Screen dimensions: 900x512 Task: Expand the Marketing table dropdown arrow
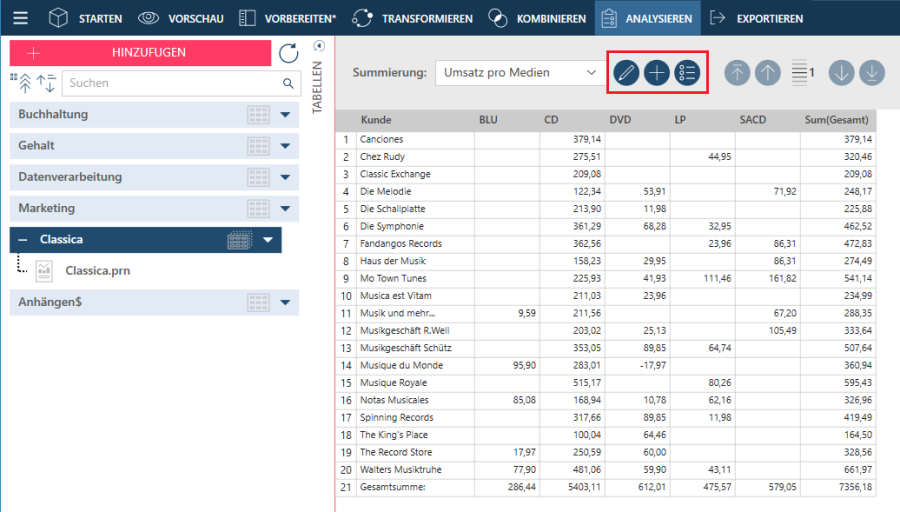pos(285,209)
